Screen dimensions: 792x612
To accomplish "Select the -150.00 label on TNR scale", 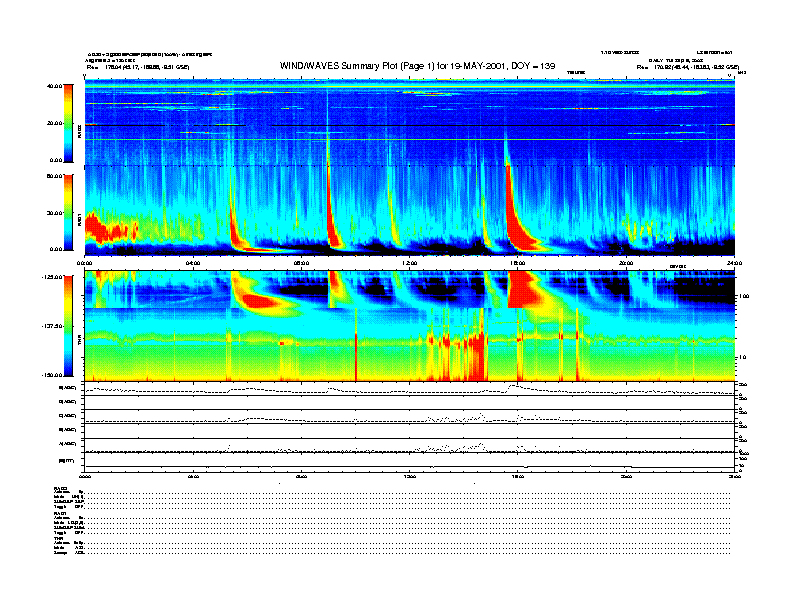I will point(52,375).
